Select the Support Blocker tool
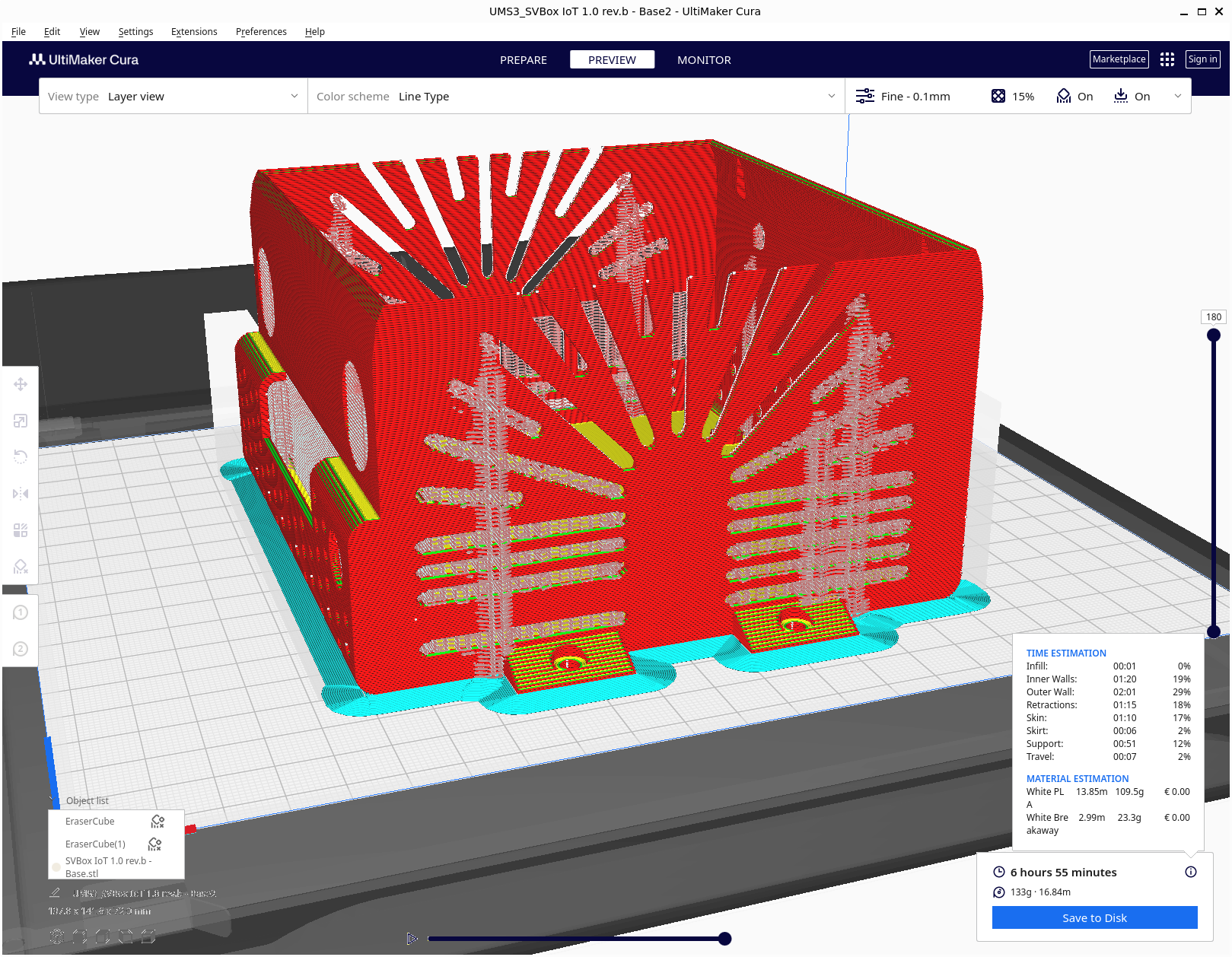The image size is (1232, 957). tap(21, 567)
